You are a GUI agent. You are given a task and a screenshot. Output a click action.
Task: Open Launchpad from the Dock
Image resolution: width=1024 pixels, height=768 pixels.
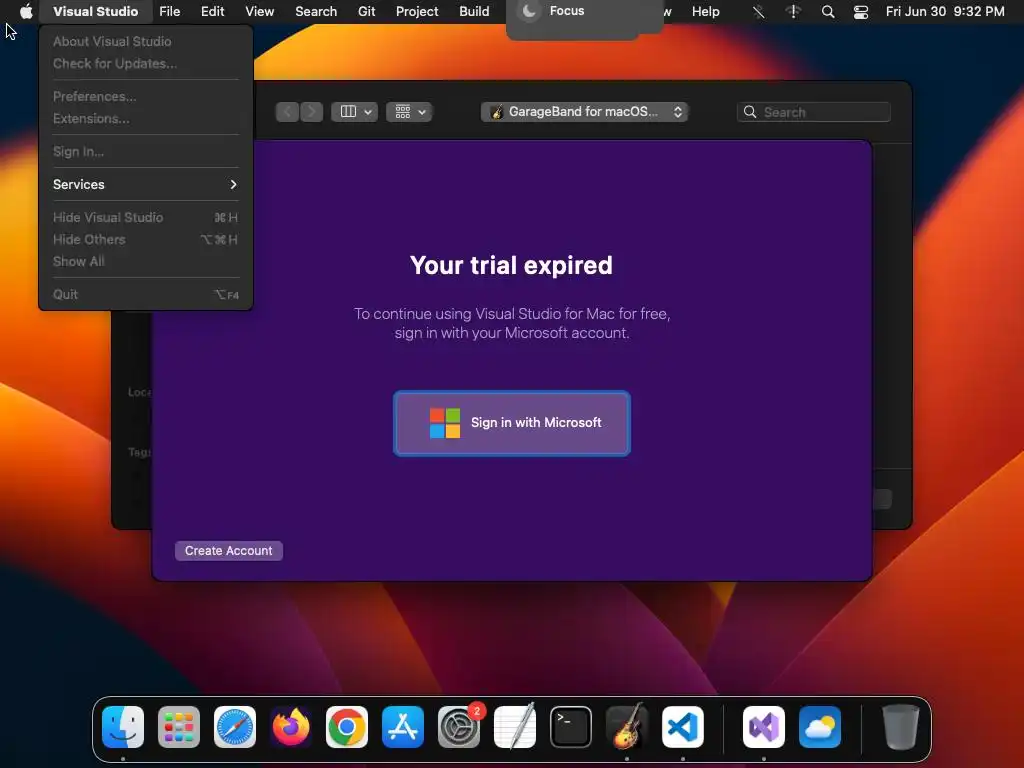179,727
